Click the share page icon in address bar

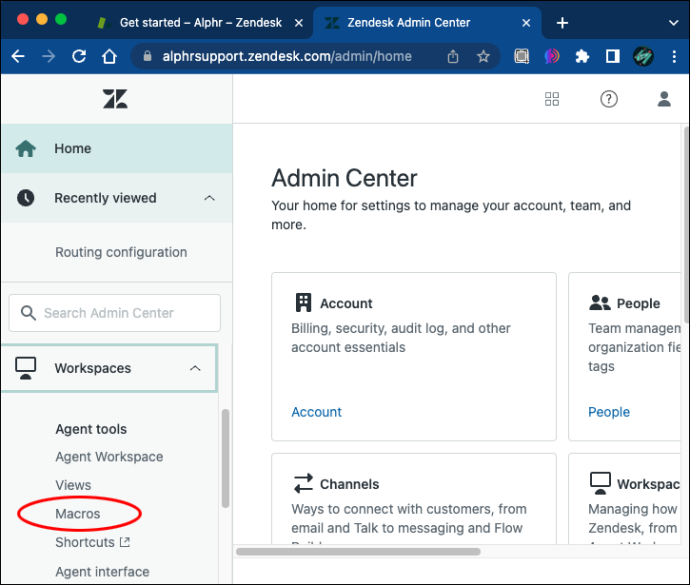click(453, 56)
